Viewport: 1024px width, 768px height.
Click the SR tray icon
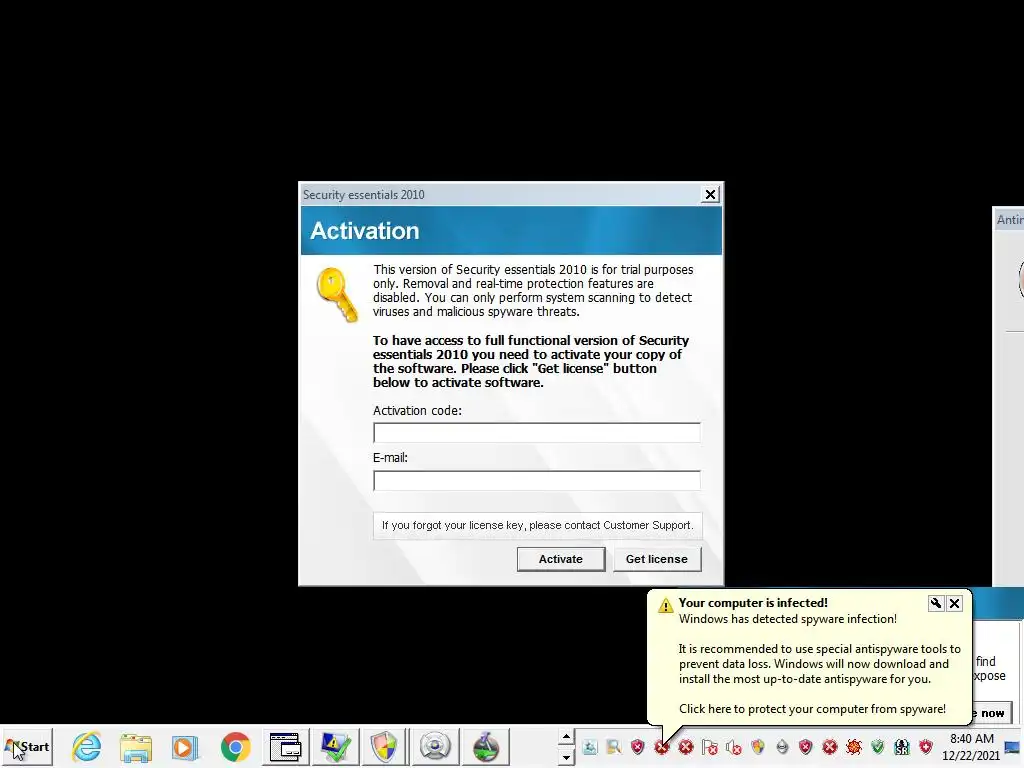(902, 746)
